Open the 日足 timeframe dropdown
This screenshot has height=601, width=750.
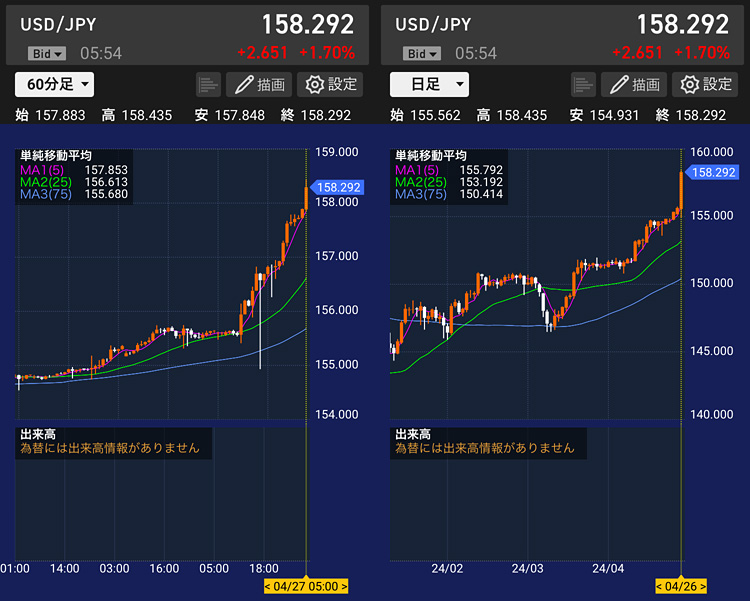coord(430,85)
